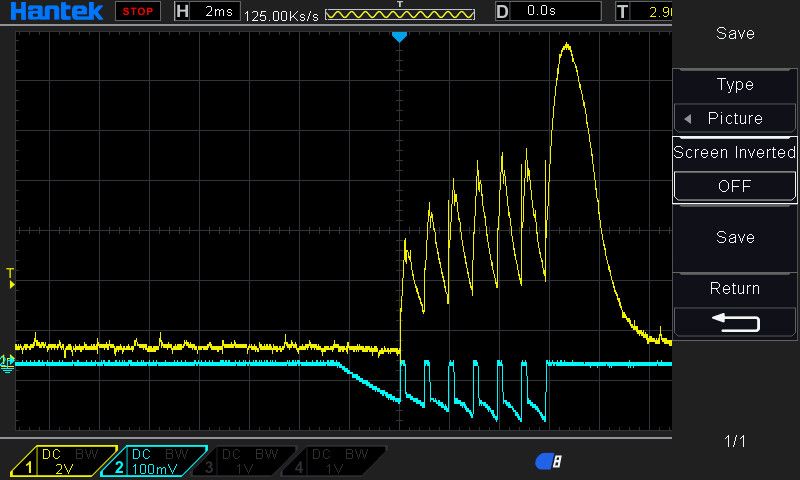This screenshot has height=480, width=800.
Task: Toggle Screen Inverted OFF
Action: tap(735, 186)
